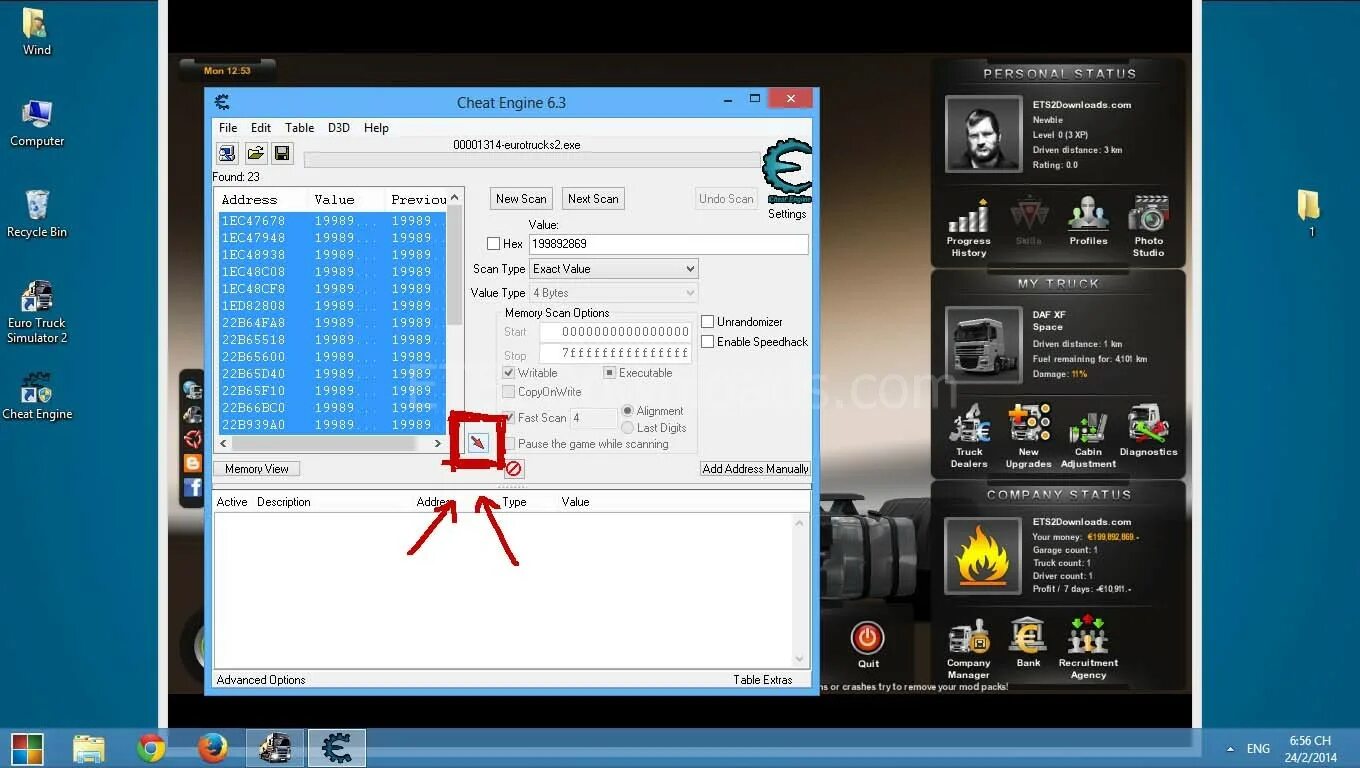Open Cheat Engine Settings logo
This screenshot has height=768, width=1360.
tap(787, 178)
